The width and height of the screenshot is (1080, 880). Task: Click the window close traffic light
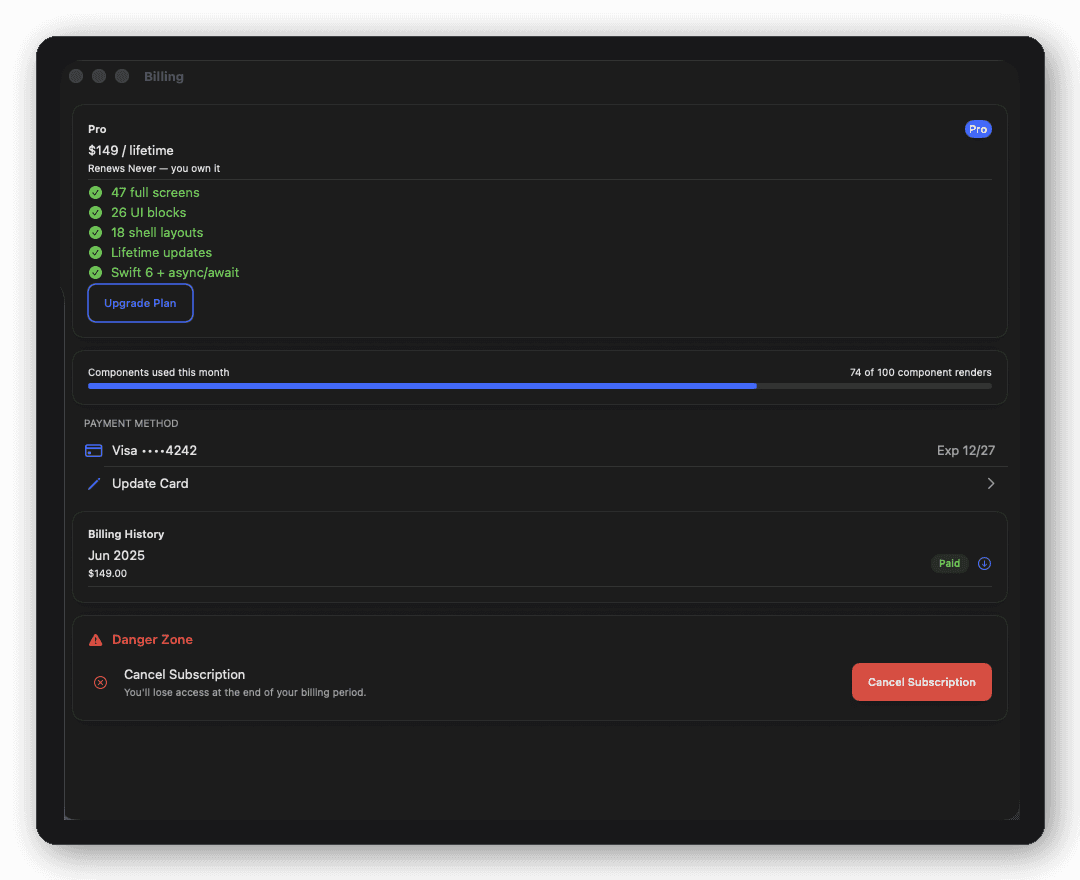coord(76,76)
